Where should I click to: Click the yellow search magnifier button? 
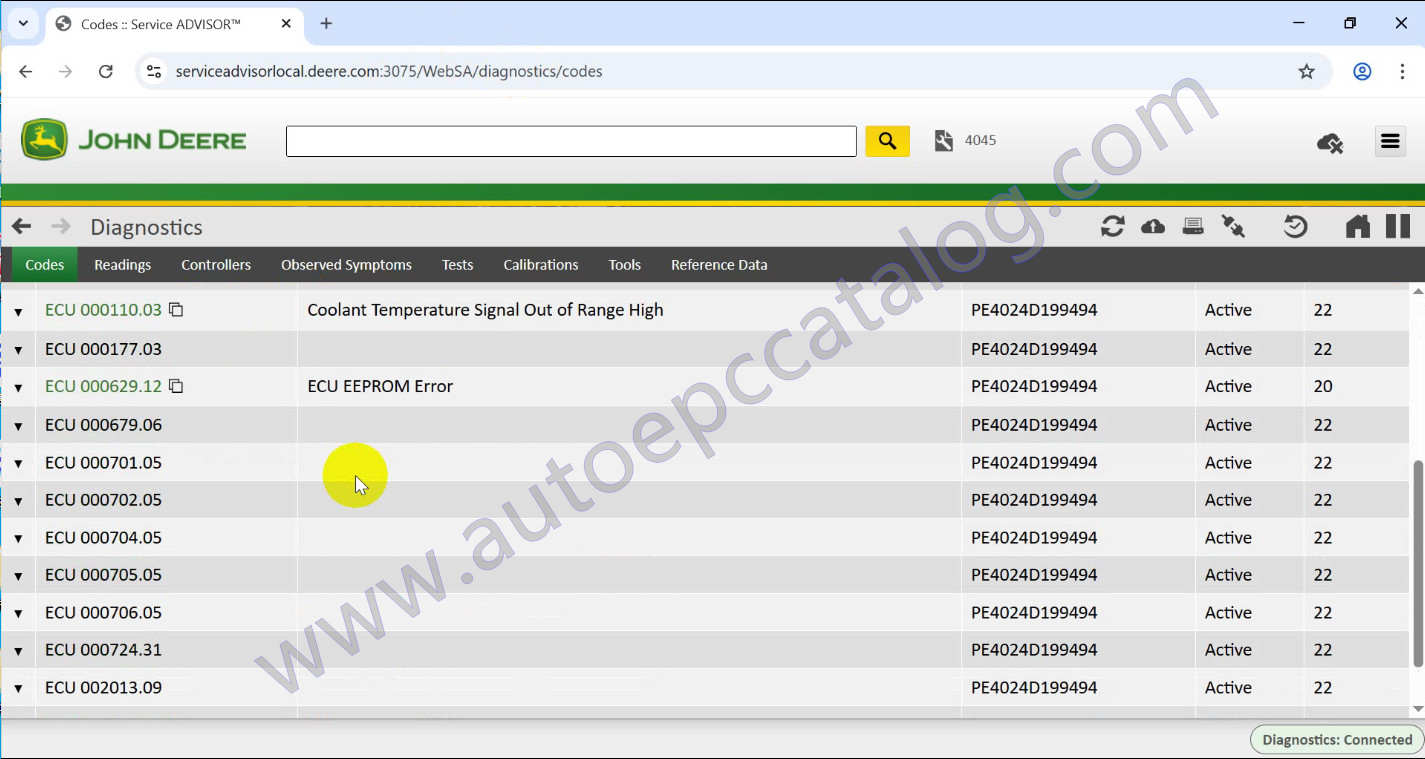pos(887,140)
